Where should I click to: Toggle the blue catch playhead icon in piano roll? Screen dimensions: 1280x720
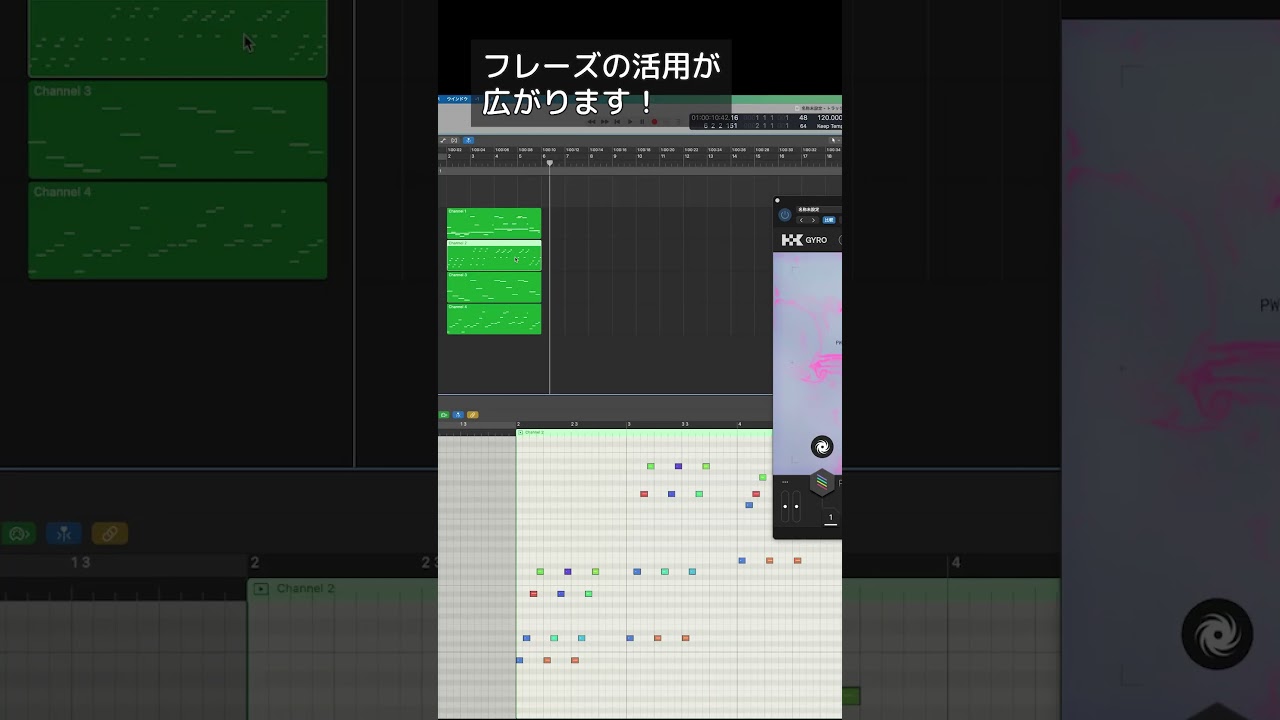tap(458, 414)
